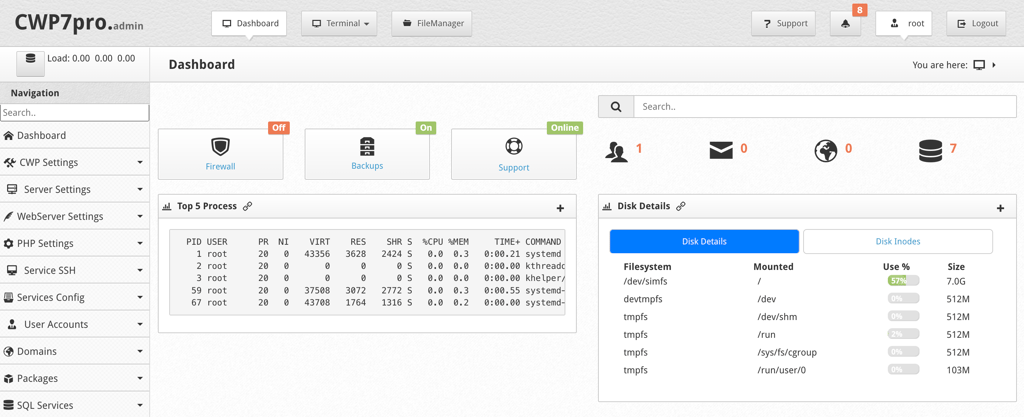Expand SQL Services menu
Image resolution: width=1024 pixels, height=417 pixels.
click(74, 405)
